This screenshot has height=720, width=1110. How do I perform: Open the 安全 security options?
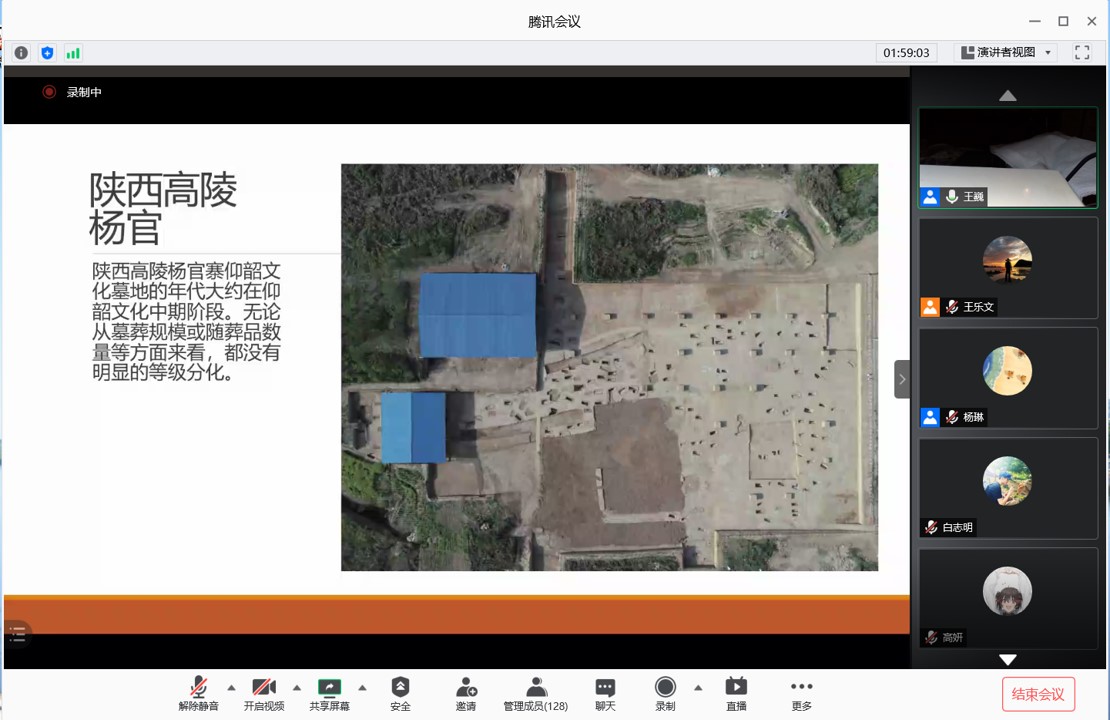point(400,693)
